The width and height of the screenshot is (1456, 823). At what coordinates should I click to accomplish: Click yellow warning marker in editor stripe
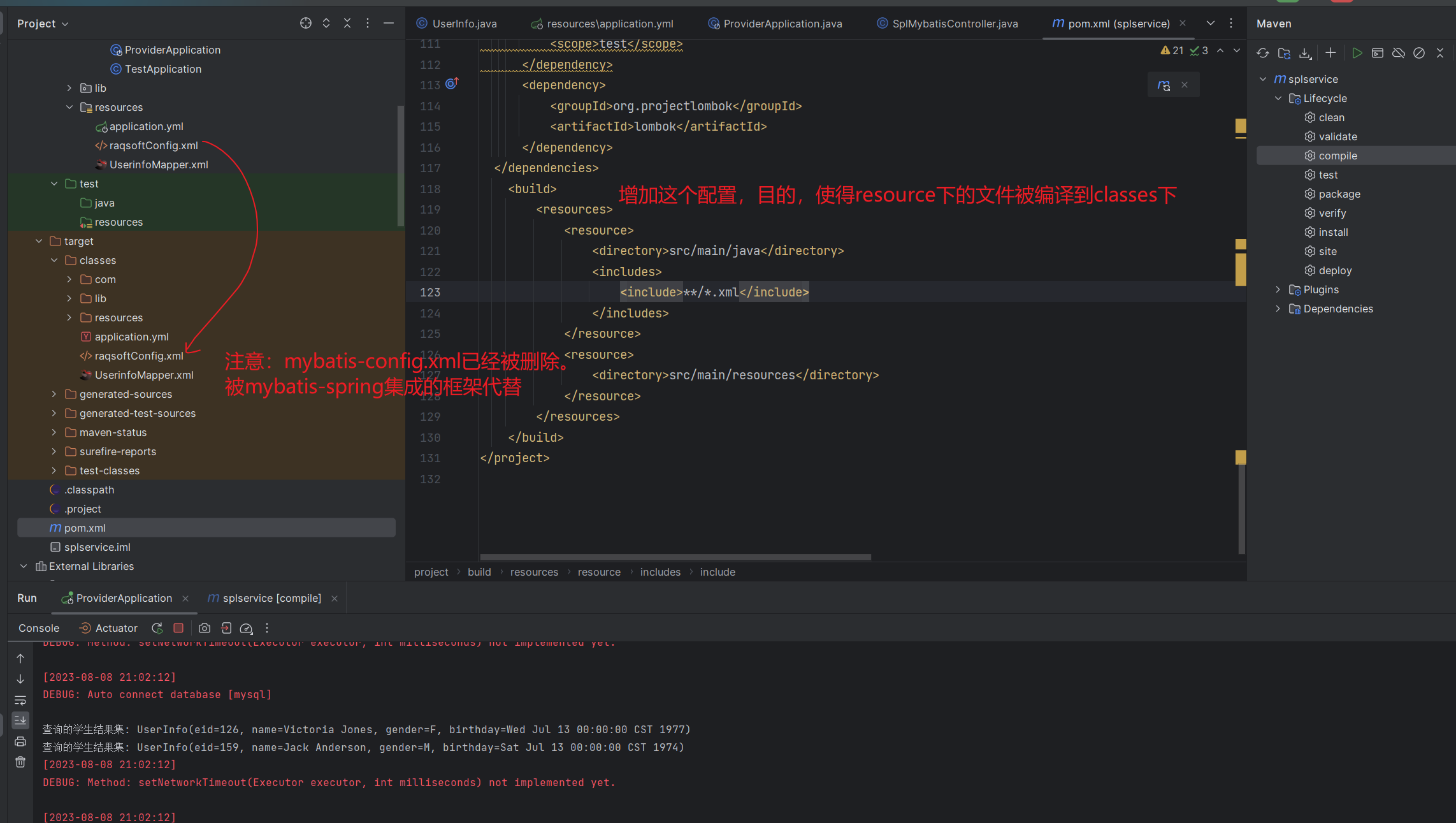coord(1240,126)
